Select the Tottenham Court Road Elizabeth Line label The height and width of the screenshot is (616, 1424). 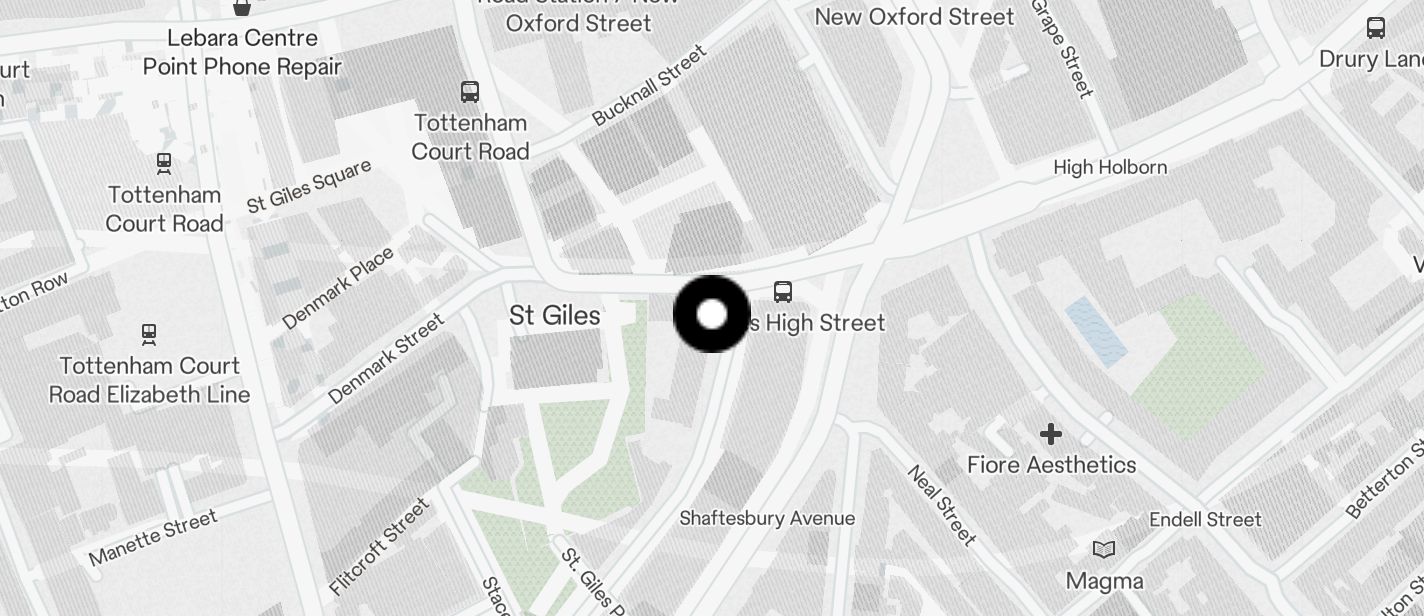click(149, 380)
